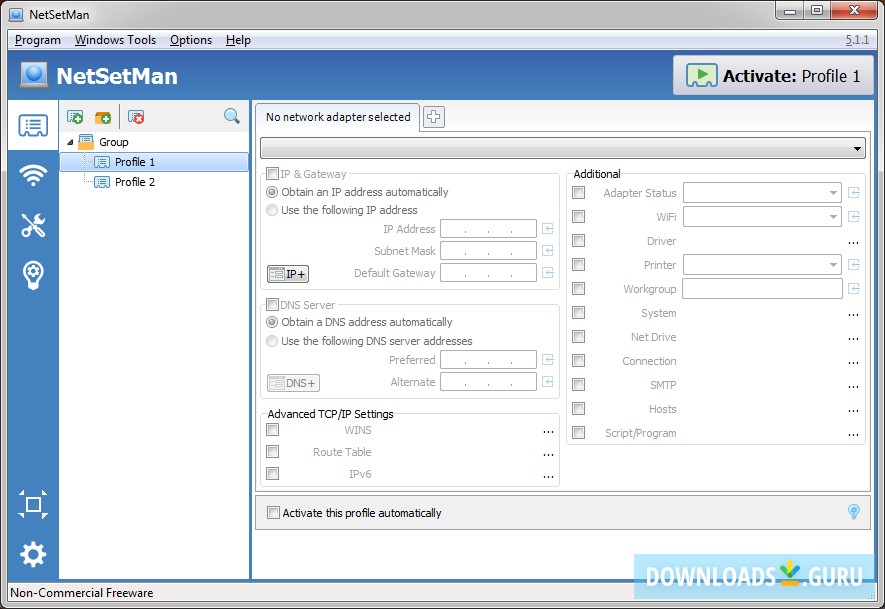Open Net Drive settings ellipsis
This screenshot has width=885, height=609.
853,338
